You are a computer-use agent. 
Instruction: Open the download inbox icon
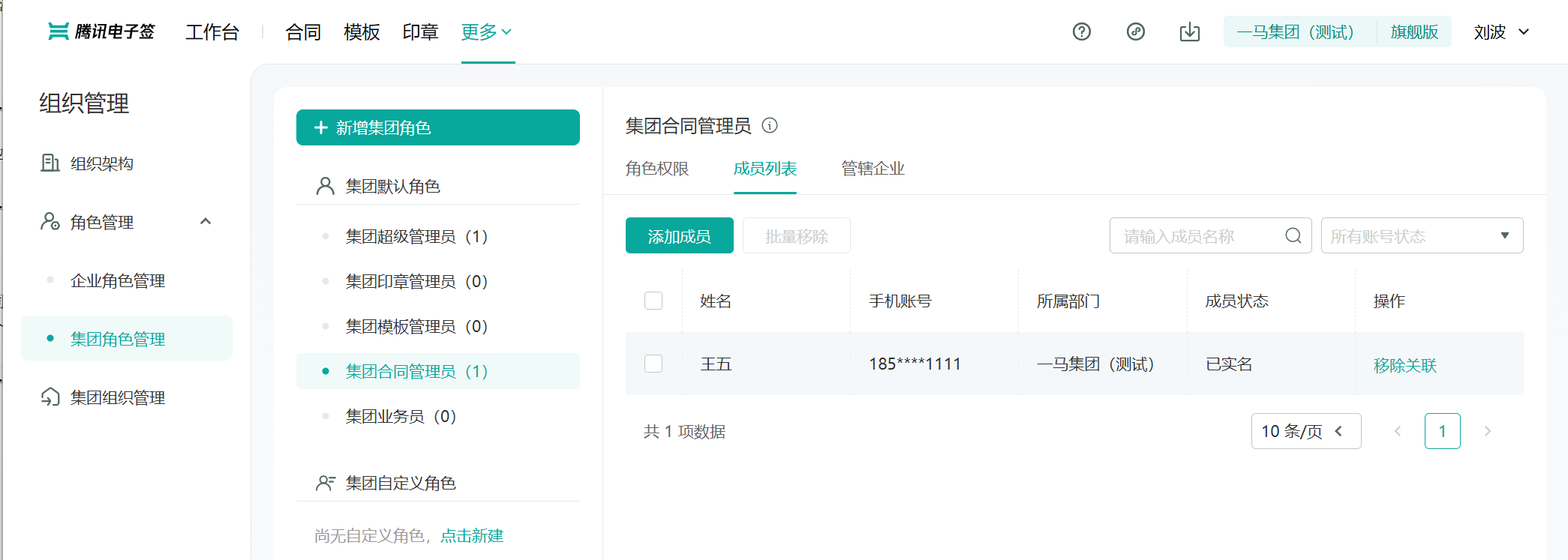coord(1189,32)
